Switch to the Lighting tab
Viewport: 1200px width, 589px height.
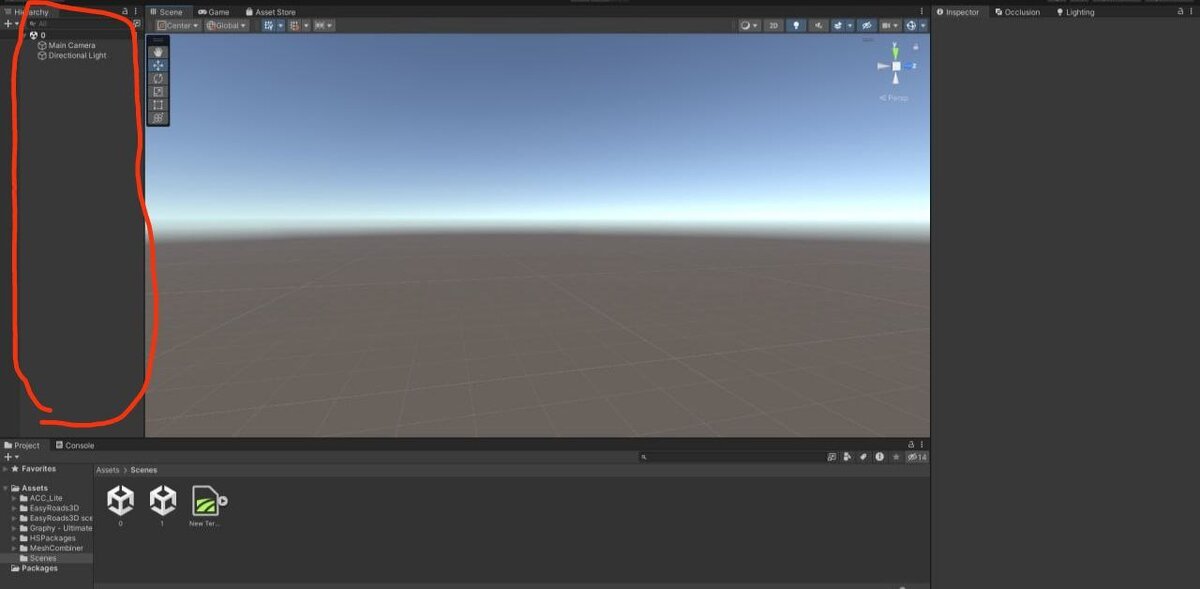(x=1076, y=12)
